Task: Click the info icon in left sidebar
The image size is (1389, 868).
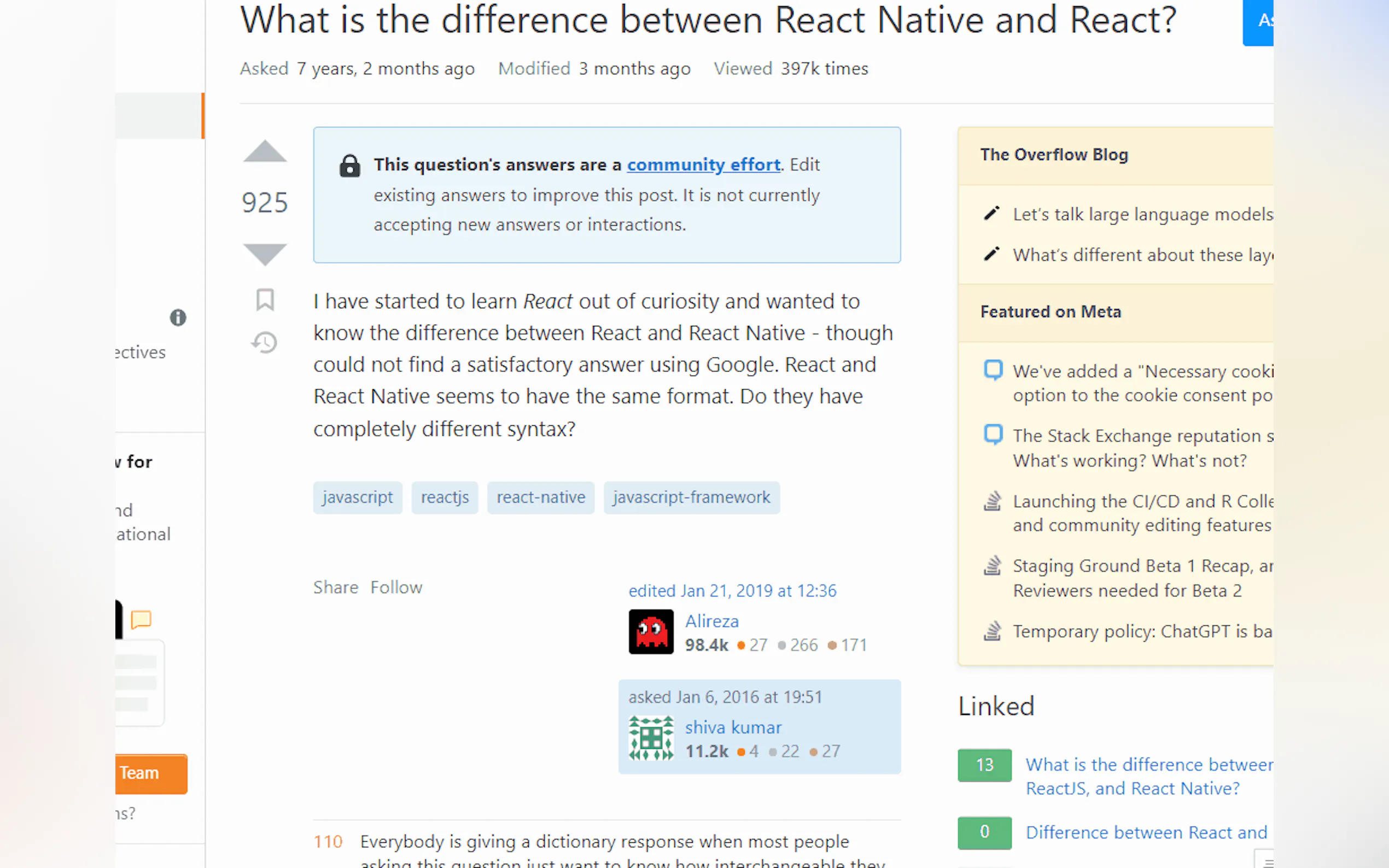Action: pyautogui.click(x=178, y=318)
